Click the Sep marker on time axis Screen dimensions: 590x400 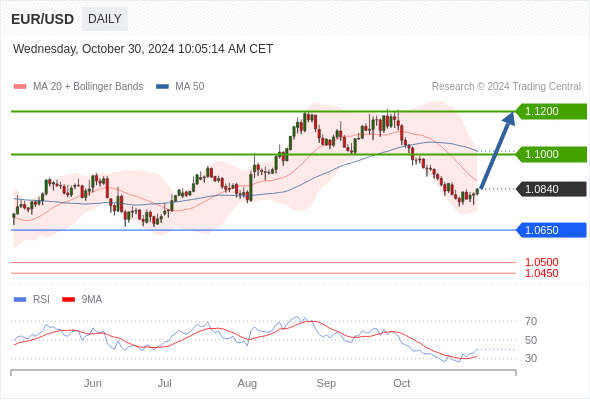[x=326, y=383]
